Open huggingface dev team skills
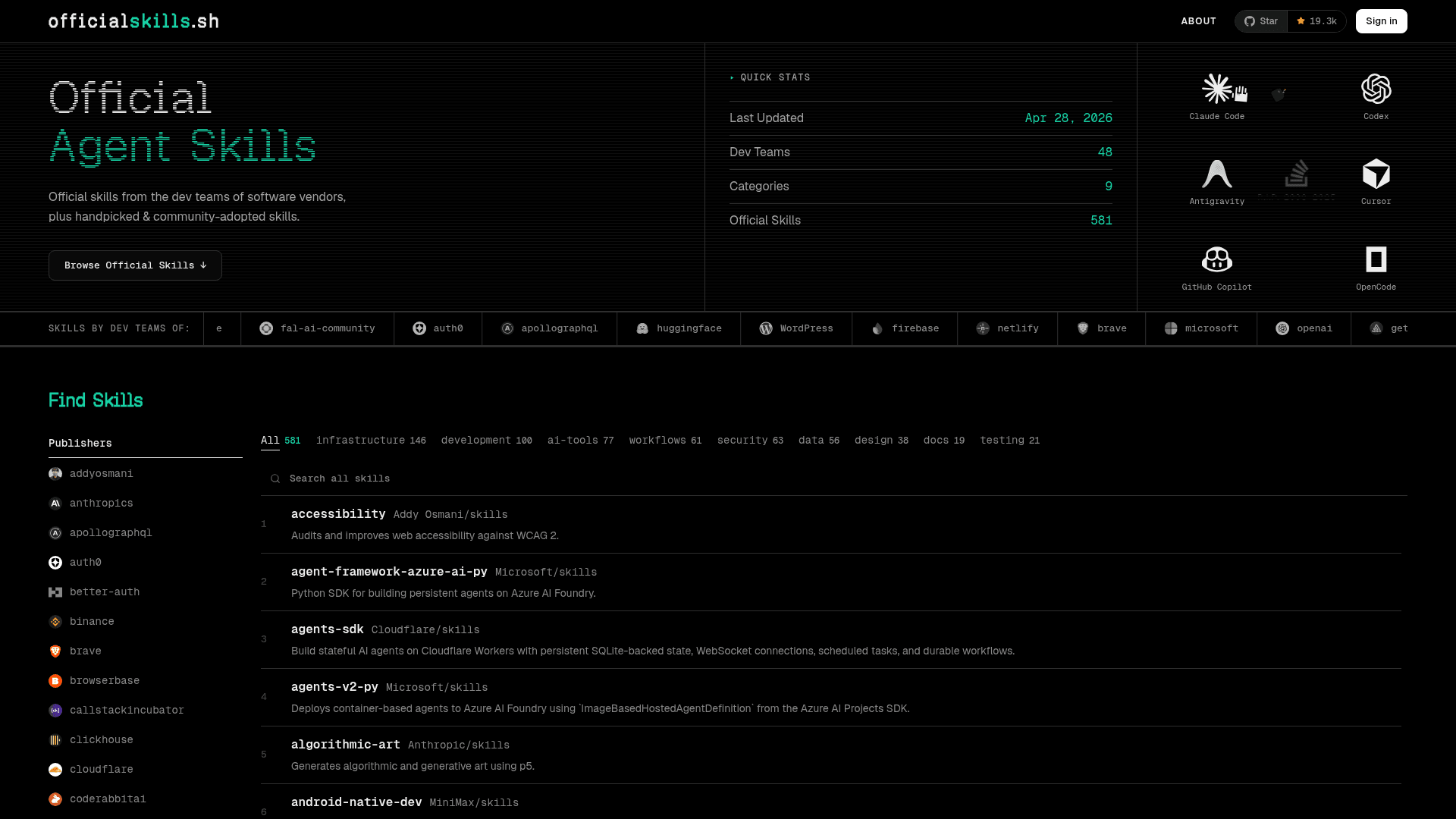 pos(679,328)
